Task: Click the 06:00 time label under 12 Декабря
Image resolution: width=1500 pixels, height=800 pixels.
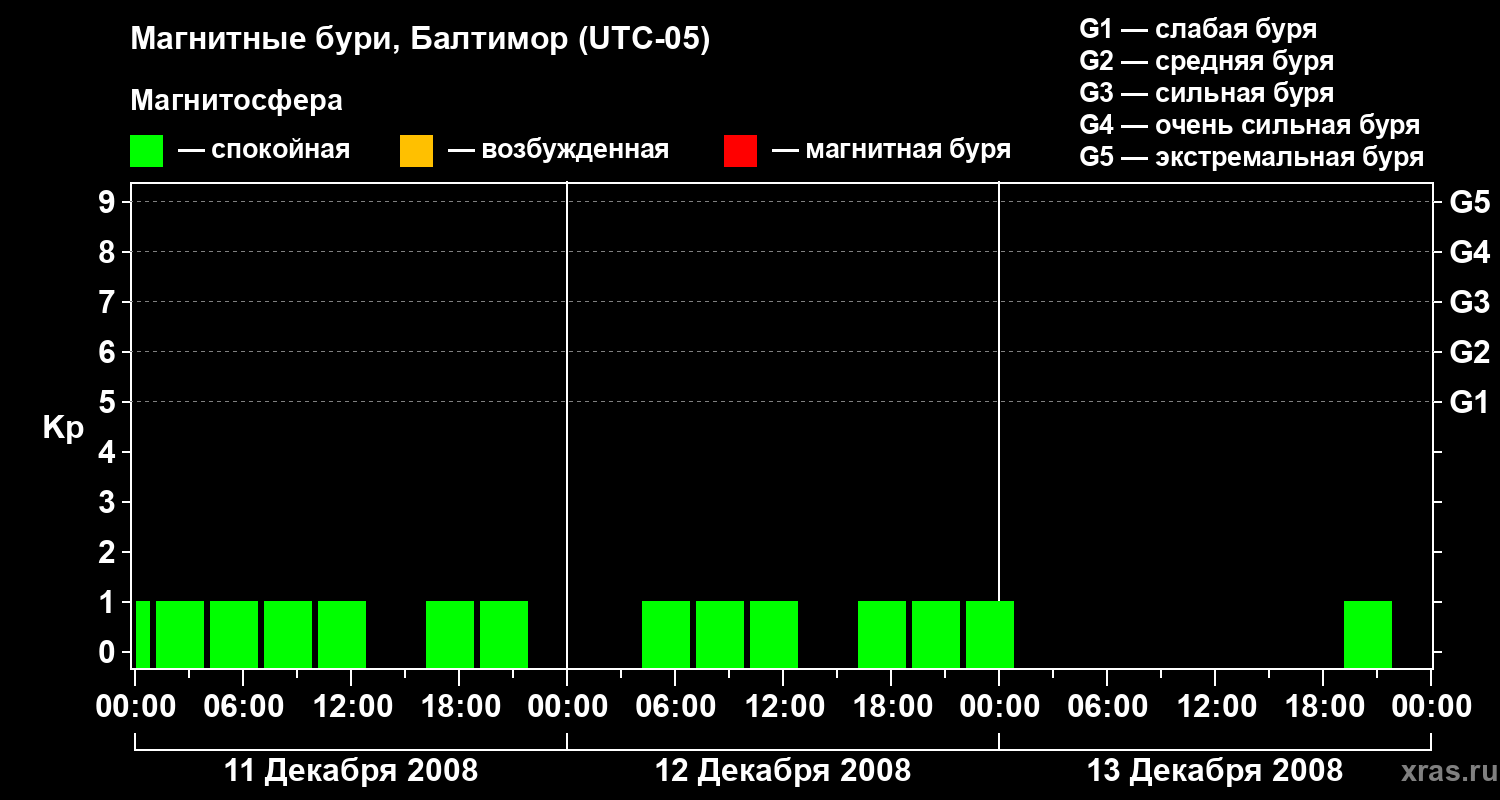Action: pos(675,706)
